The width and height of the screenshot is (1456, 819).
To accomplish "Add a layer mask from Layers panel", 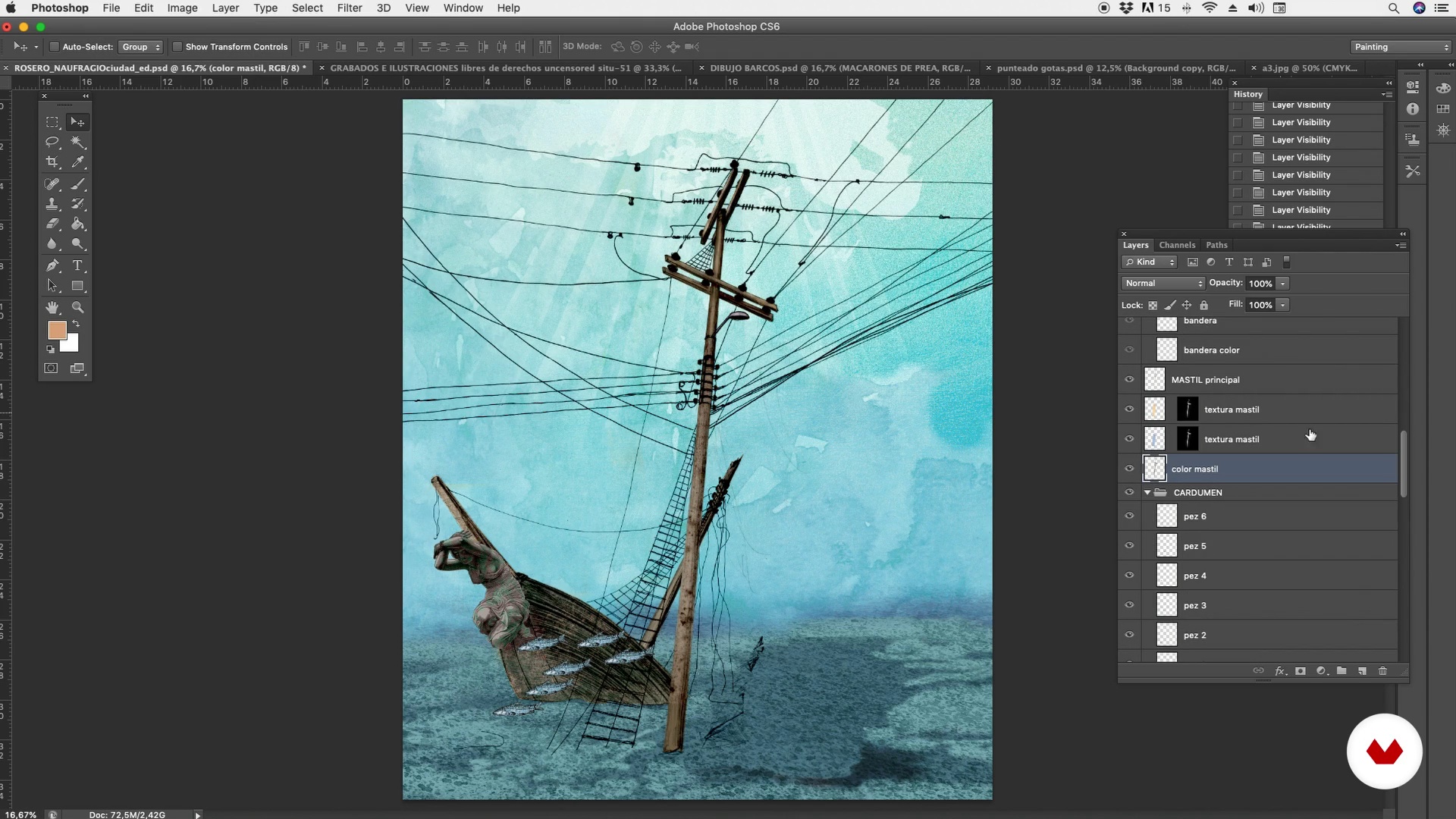I will [1301, 671].
